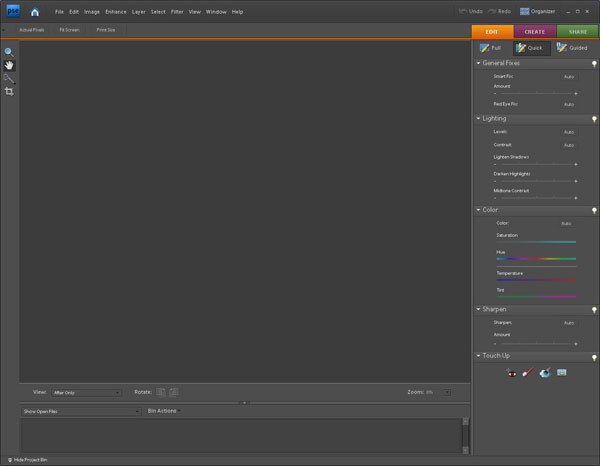Click the Undo button
The image size is (600, 466).
[471, 11]
